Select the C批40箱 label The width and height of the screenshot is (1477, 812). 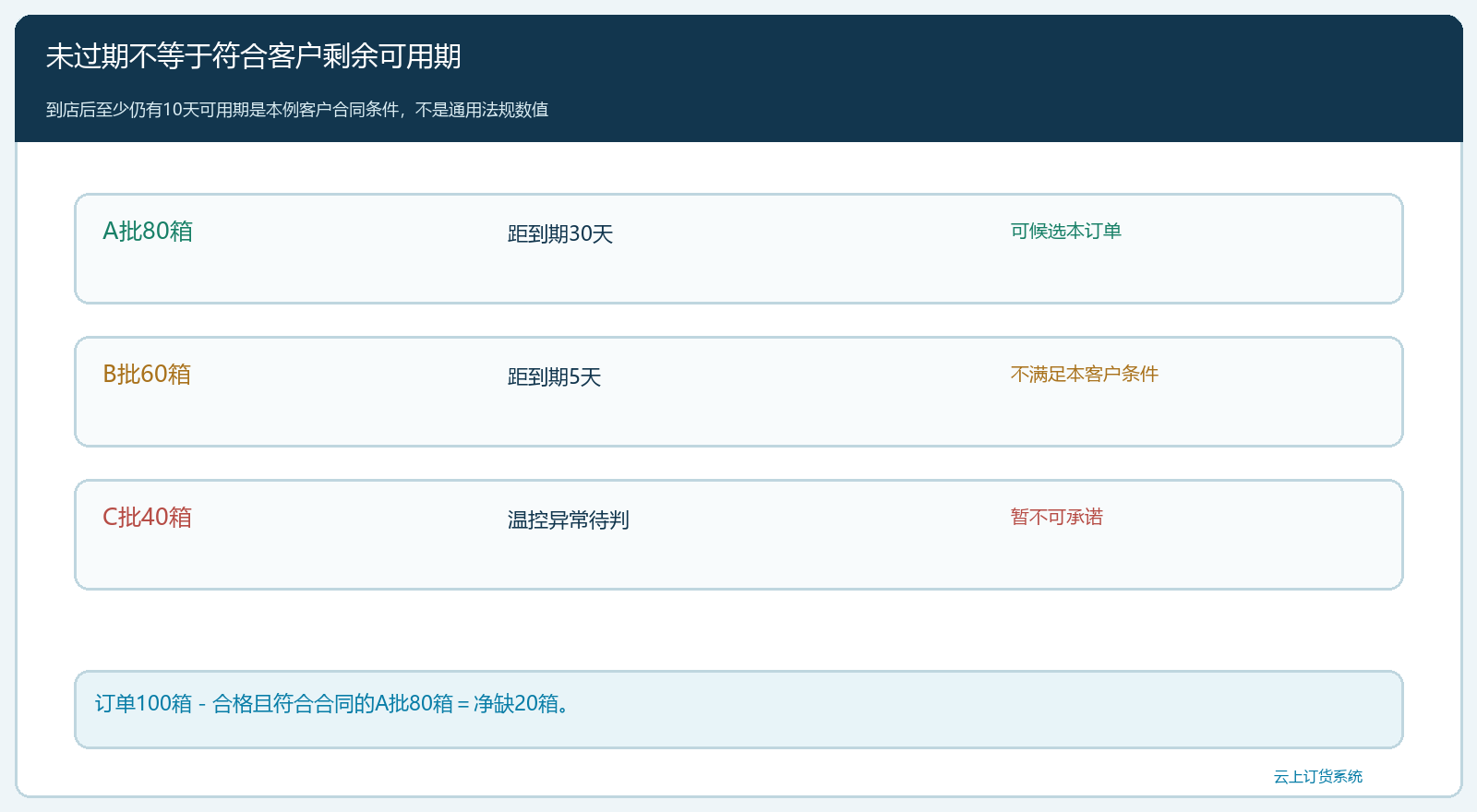click(148, 517)
